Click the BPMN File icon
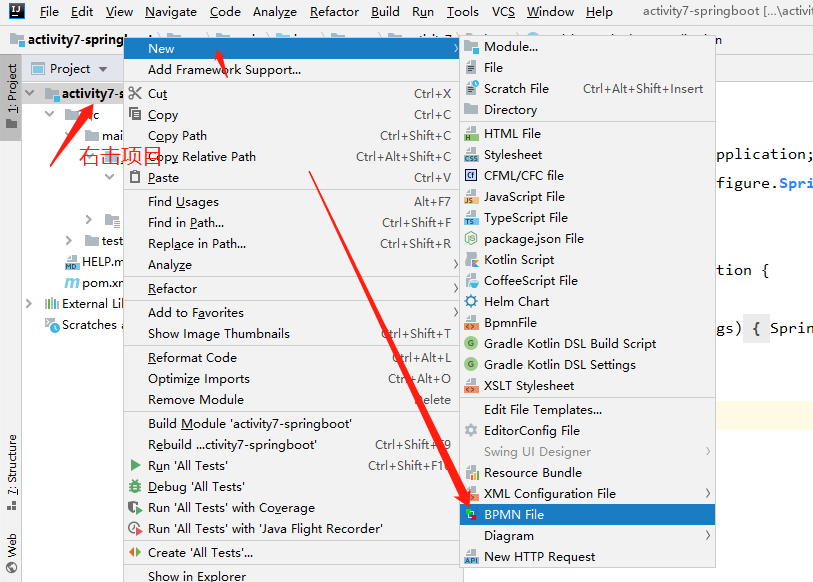The image size is (813, 582). [471, 515]
